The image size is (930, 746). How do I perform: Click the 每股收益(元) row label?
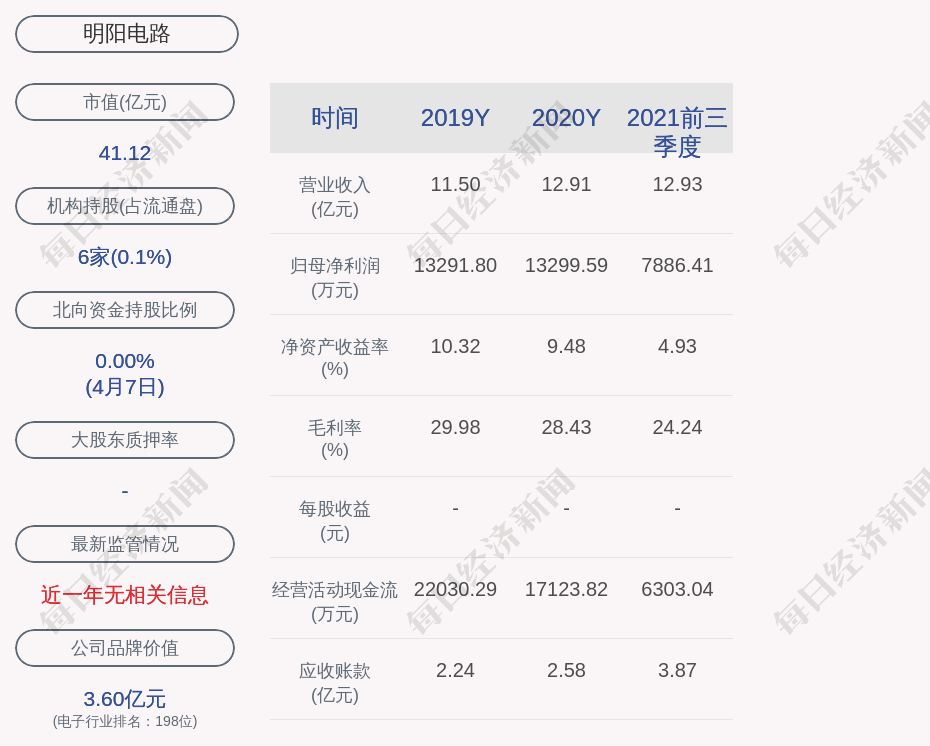click(x=335, y=521)
